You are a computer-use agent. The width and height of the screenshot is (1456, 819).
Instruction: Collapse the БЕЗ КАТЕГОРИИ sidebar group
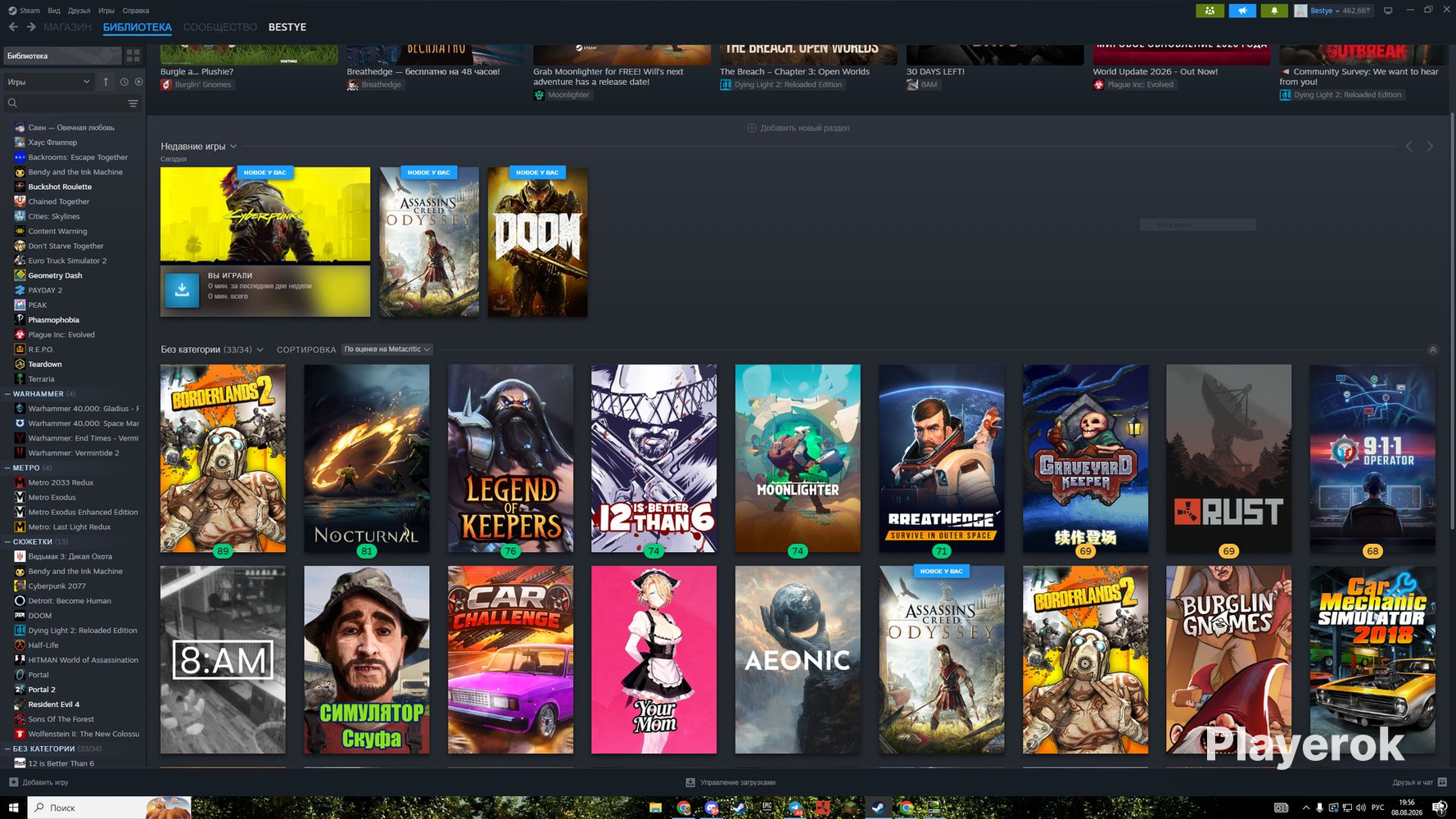tap(7, 749)
